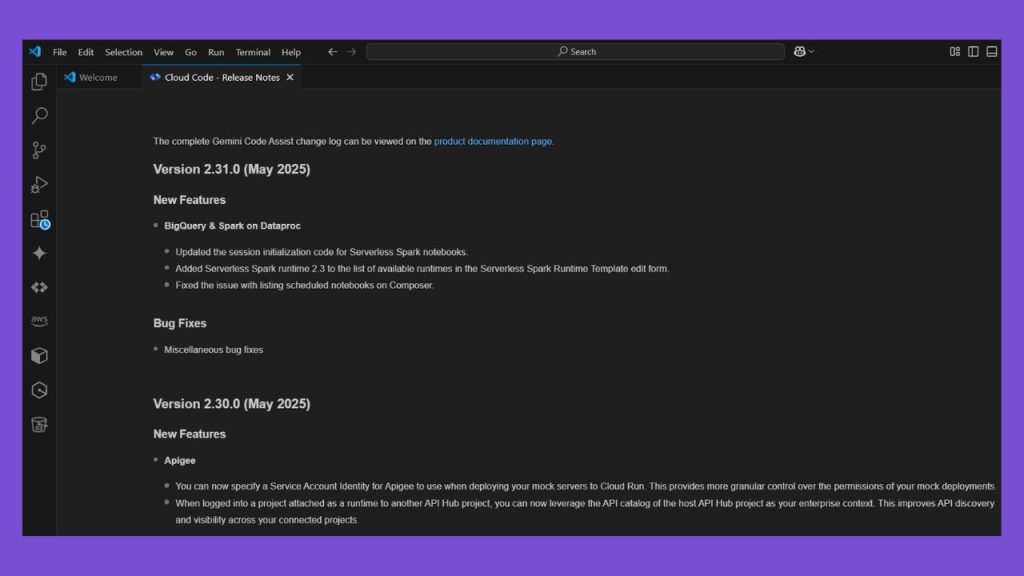
Task: Open the AWS toolkit view
Action: tap(39, 321)
